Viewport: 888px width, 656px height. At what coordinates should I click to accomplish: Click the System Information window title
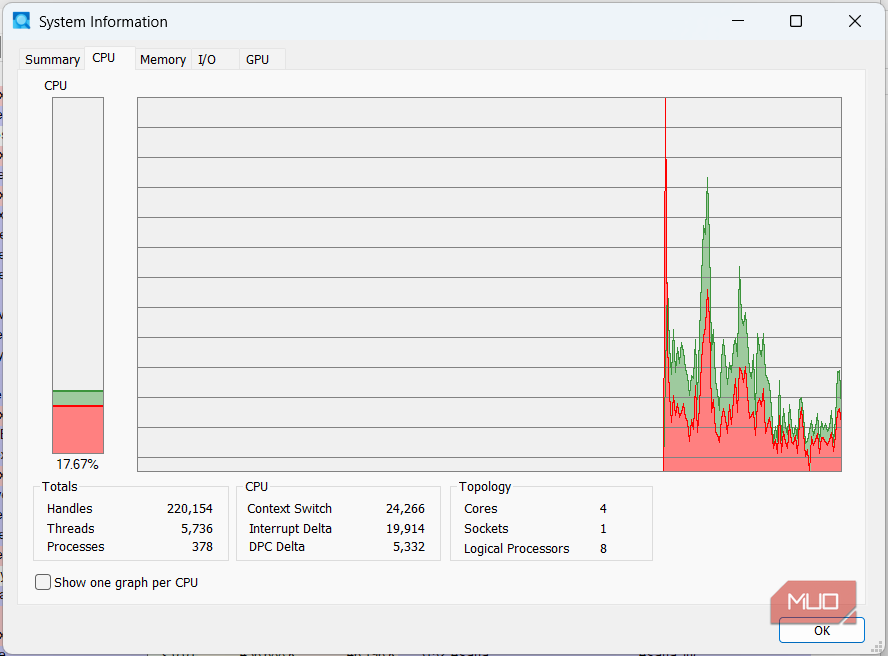[103, 22]
